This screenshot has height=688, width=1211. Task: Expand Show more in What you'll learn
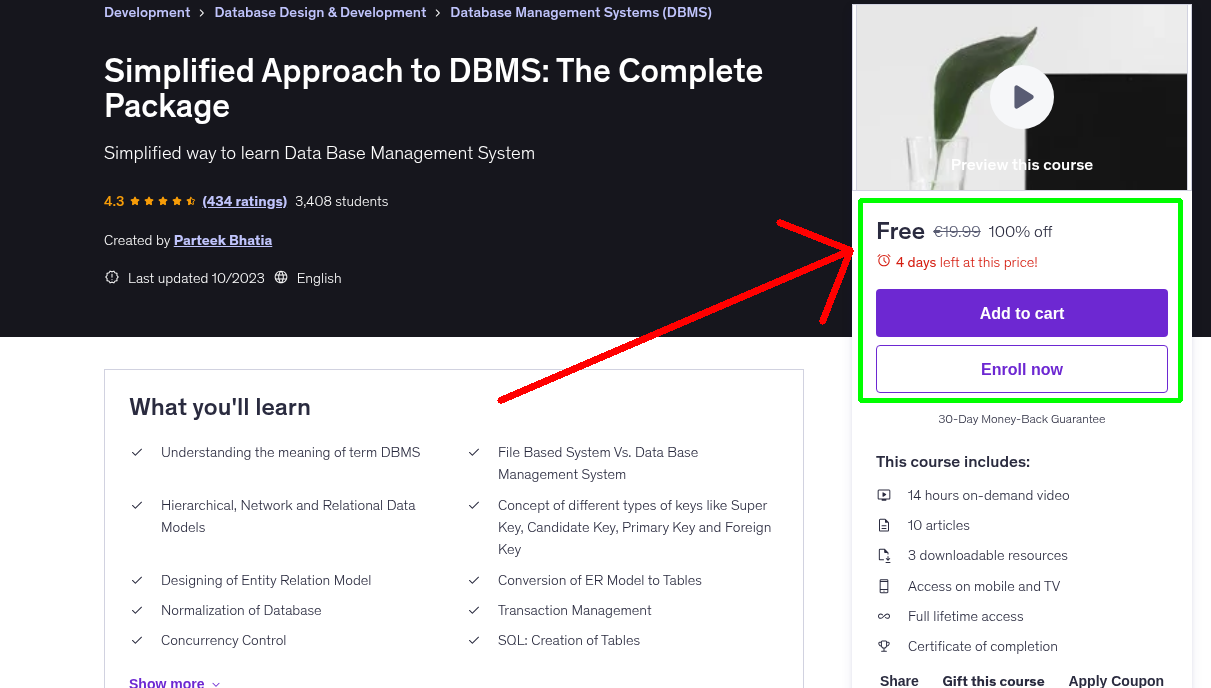(x=174, y=682)
